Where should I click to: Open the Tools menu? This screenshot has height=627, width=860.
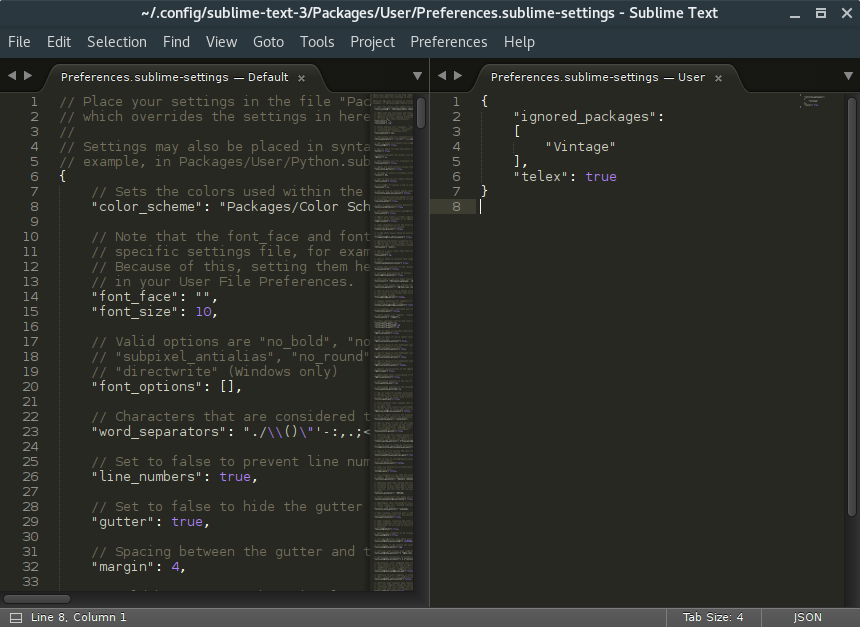(317, 42)
